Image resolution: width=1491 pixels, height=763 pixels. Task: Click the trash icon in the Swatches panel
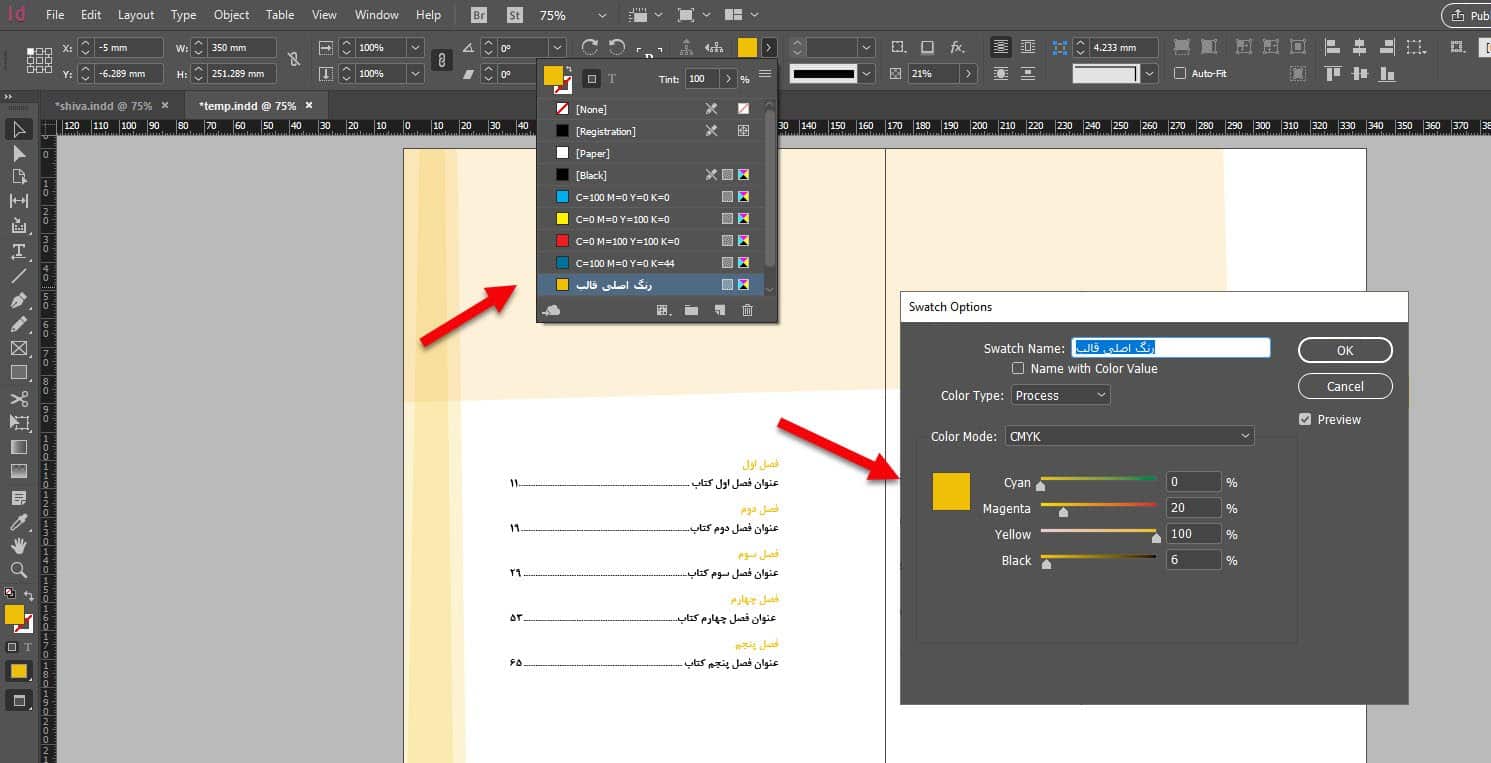point(747,311)
